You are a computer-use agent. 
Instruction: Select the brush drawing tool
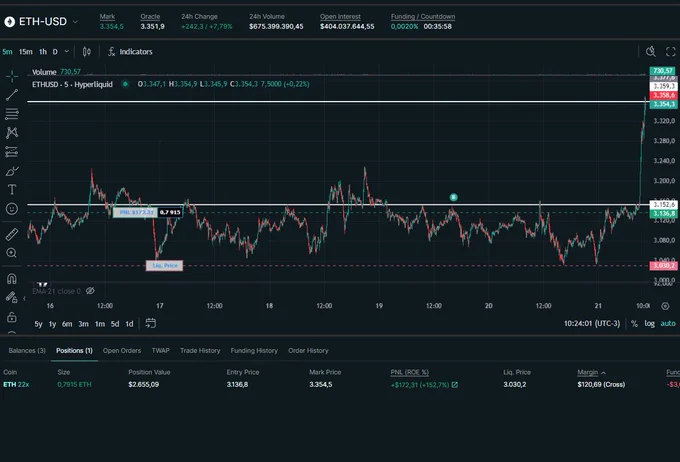tap(12, 171)
